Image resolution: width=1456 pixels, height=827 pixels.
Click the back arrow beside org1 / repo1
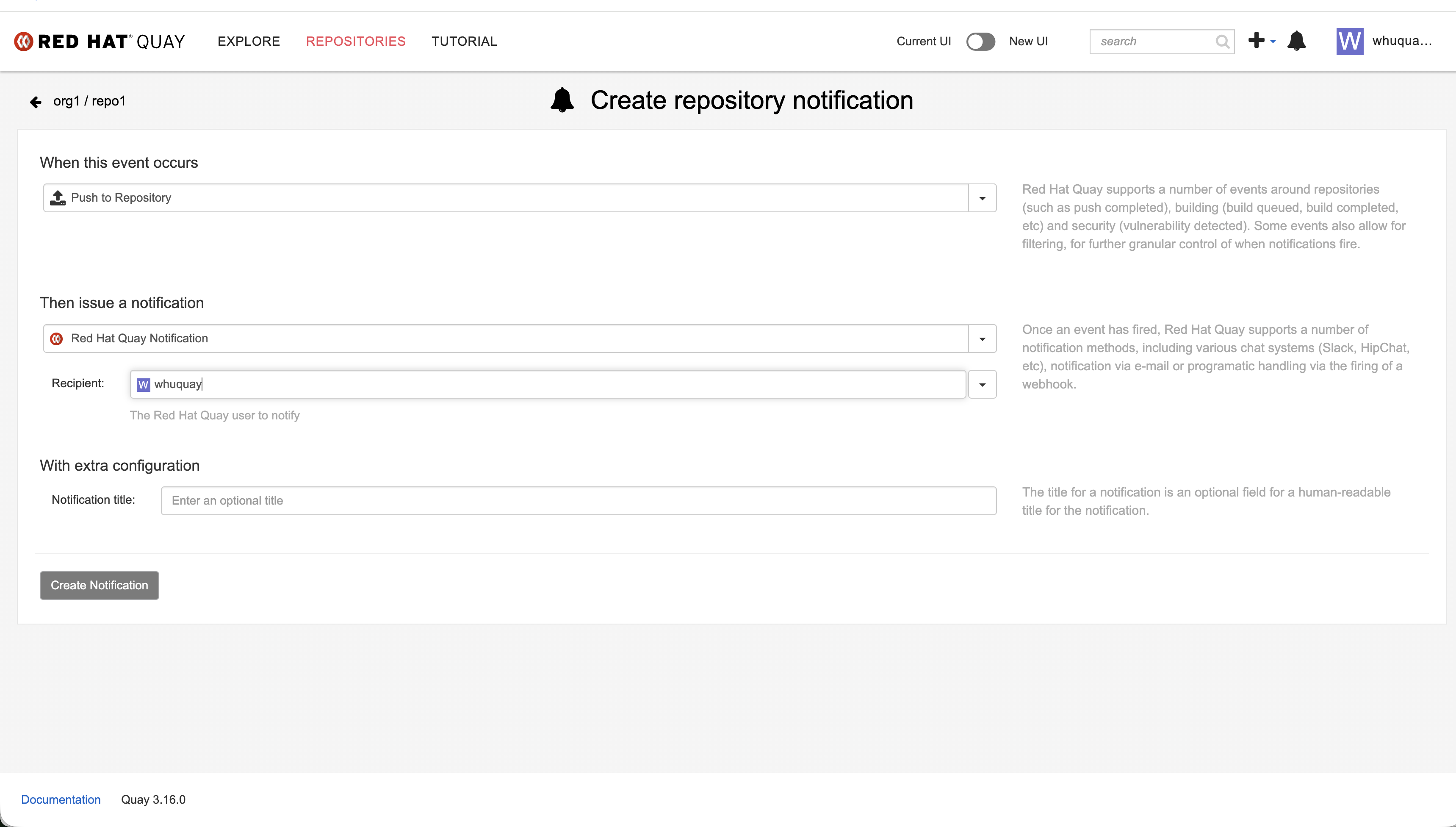click(x=36, y=102)
